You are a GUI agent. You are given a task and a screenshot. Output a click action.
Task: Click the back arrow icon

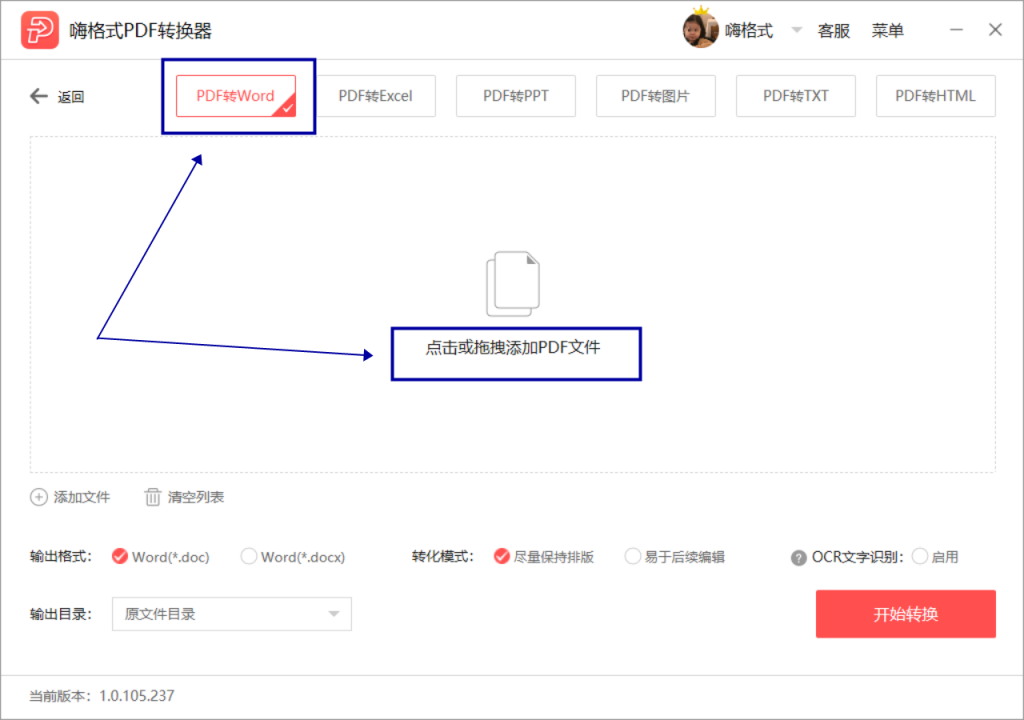tap(39, 97)
